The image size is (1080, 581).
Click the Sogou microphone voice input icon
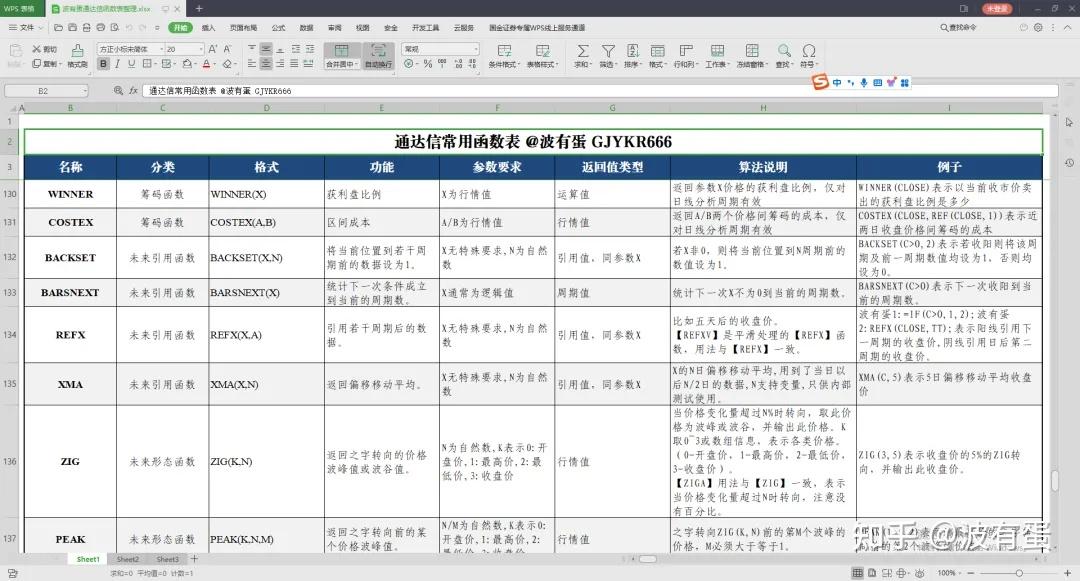pos(864,83)
